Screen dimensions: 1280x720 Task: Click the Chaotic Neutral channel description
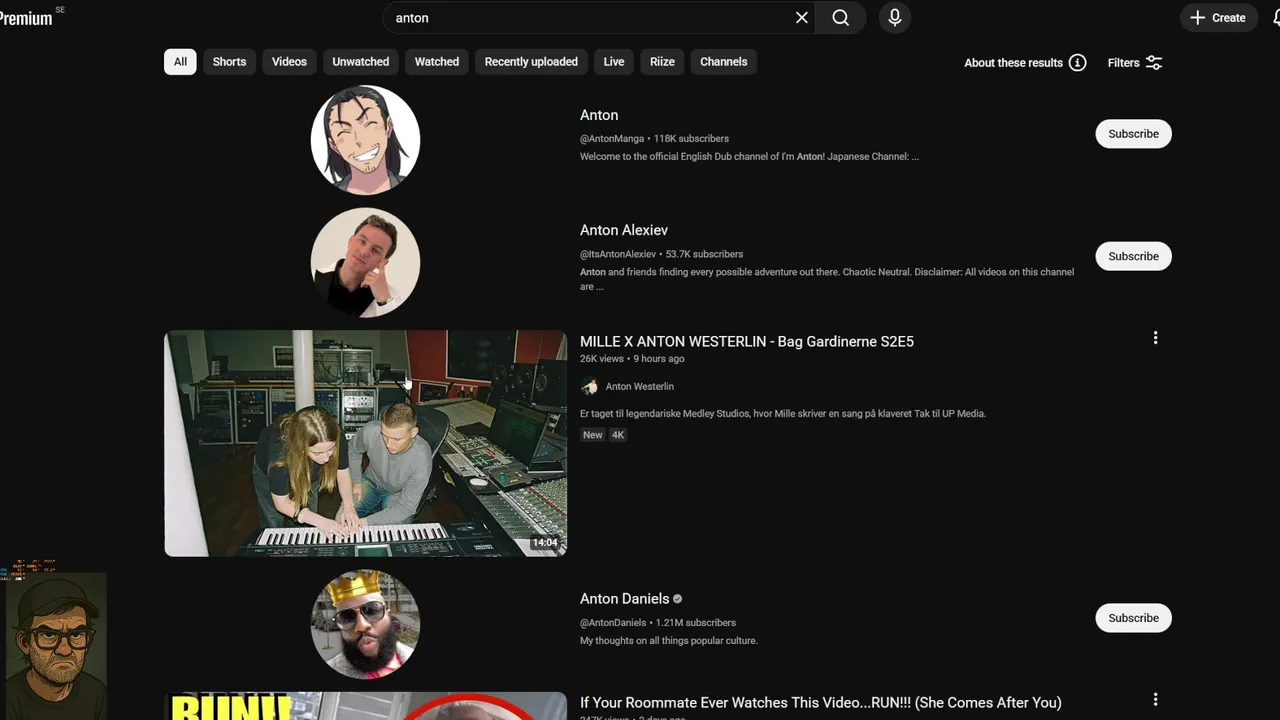coord(827,279)
